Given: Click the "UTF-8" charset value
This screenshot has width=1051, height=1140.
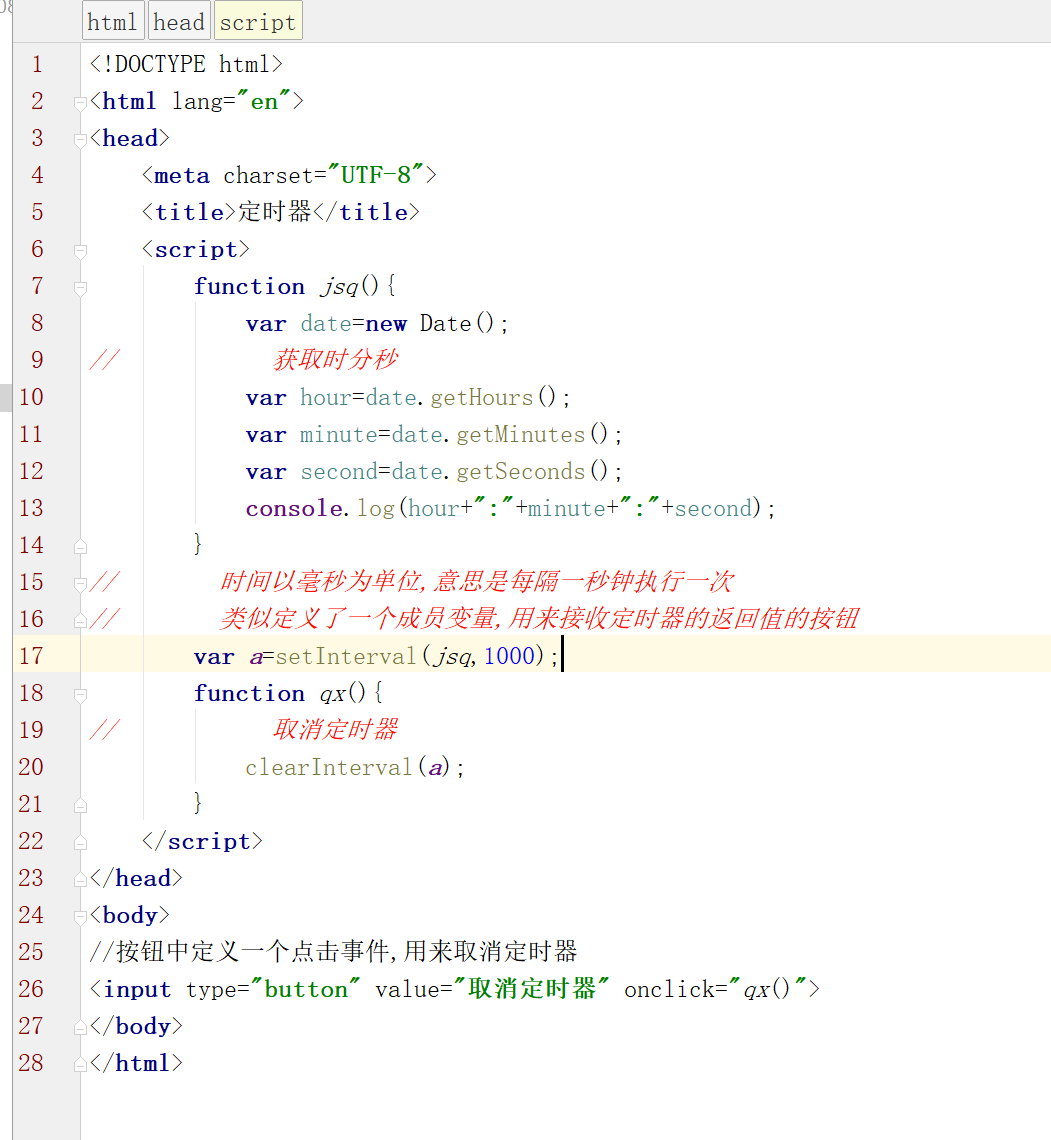Looking at the screenshot, I should (x=376, y=175).
